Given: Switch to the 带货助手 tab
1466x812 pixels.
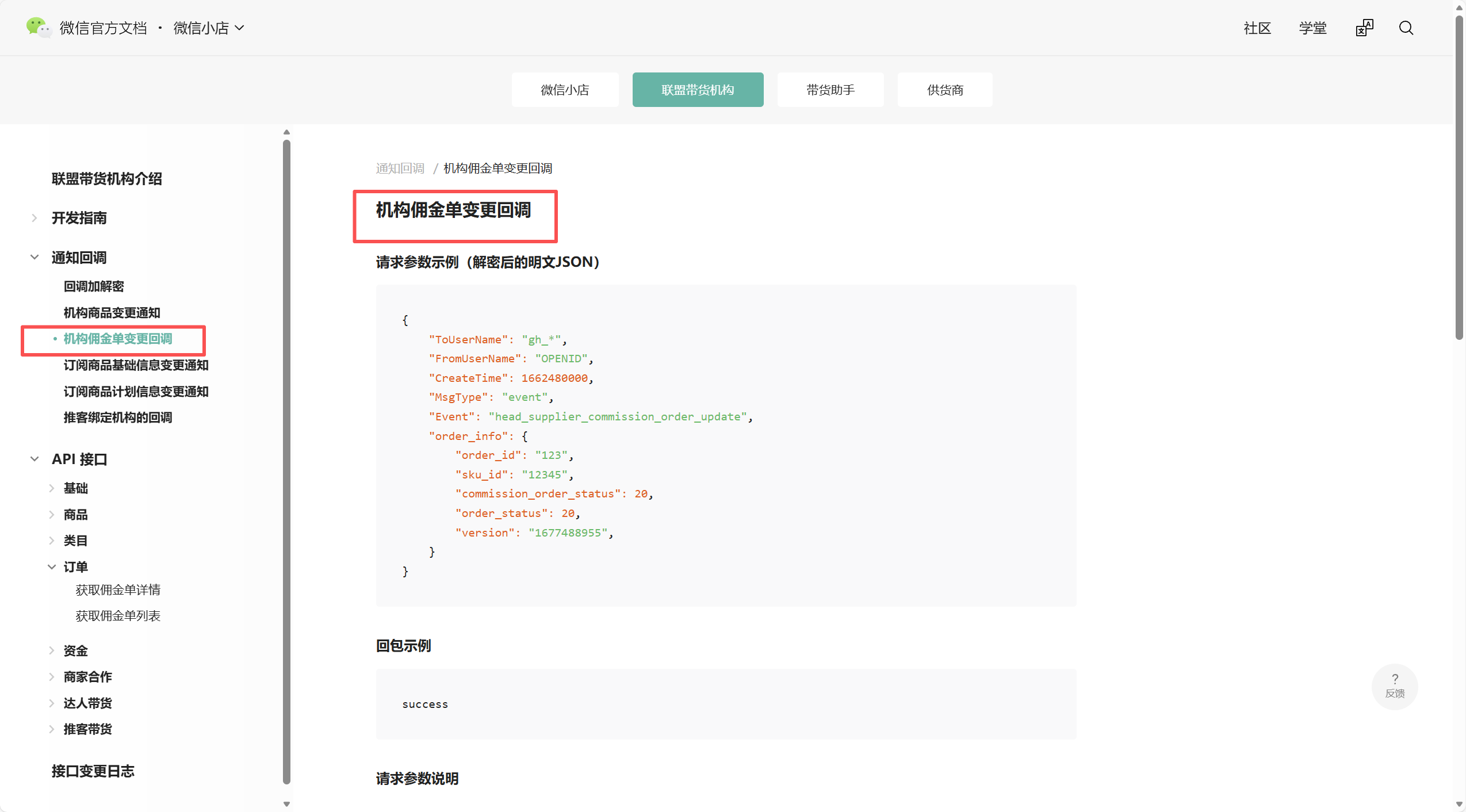Looking at the screenshot, I should coord(830,90).
